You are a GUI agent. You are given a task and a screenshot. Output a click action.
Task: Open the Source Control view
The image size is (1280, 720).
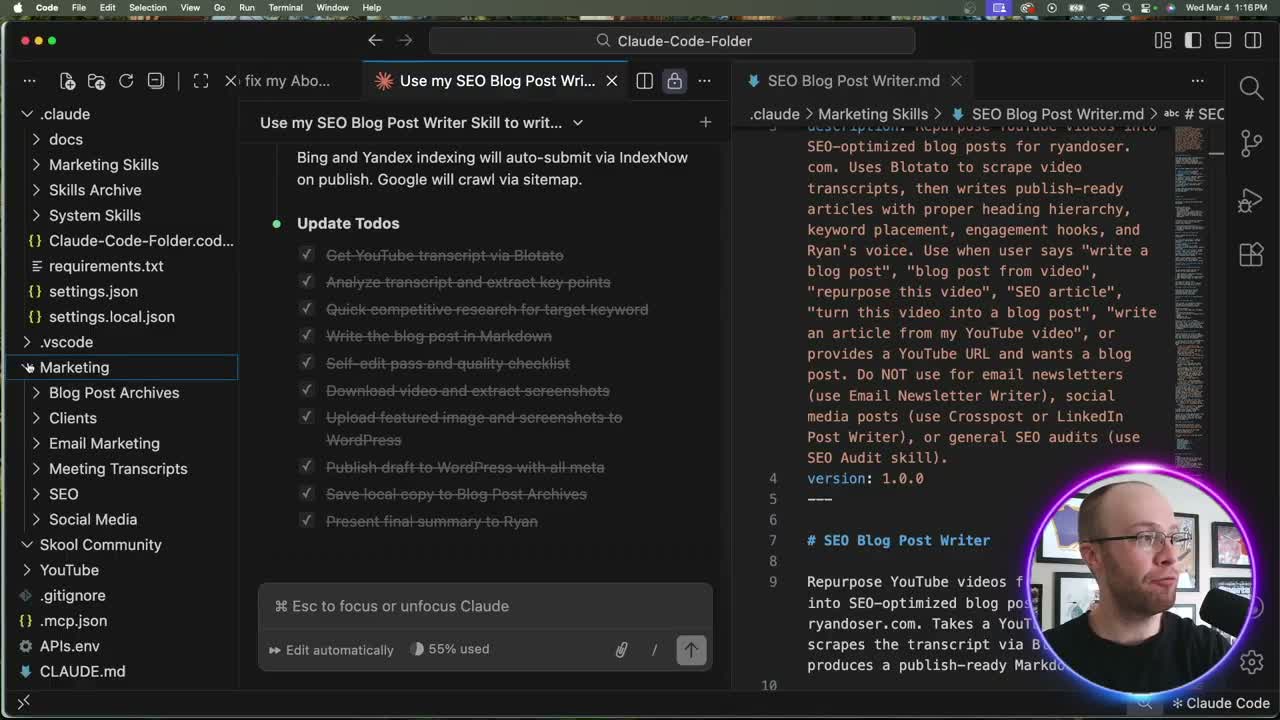[x=1251, y=143]
